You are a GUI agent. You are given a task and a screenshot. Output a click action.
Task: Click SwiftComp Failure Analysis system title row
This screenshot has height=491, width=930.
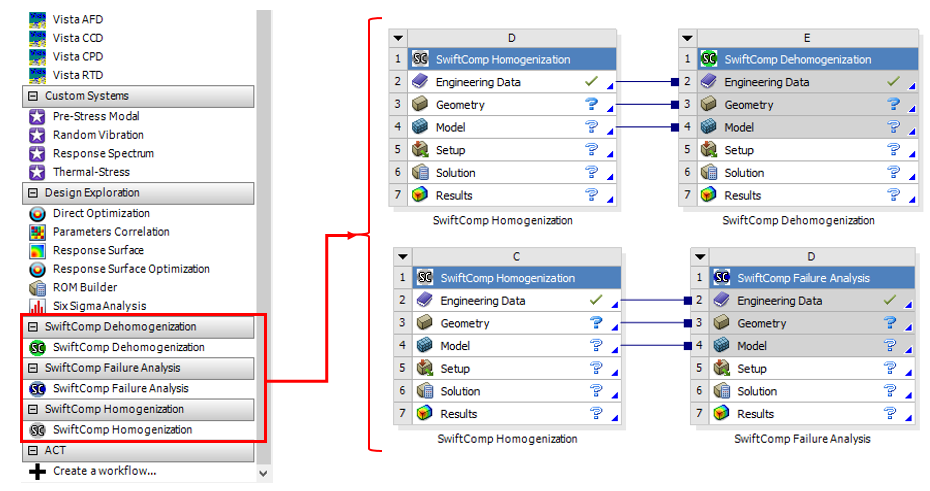(813, 278)
